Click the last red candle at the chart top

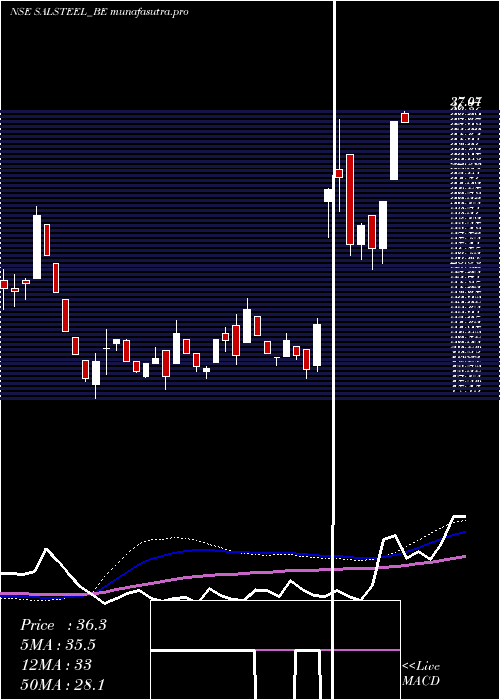405,117
